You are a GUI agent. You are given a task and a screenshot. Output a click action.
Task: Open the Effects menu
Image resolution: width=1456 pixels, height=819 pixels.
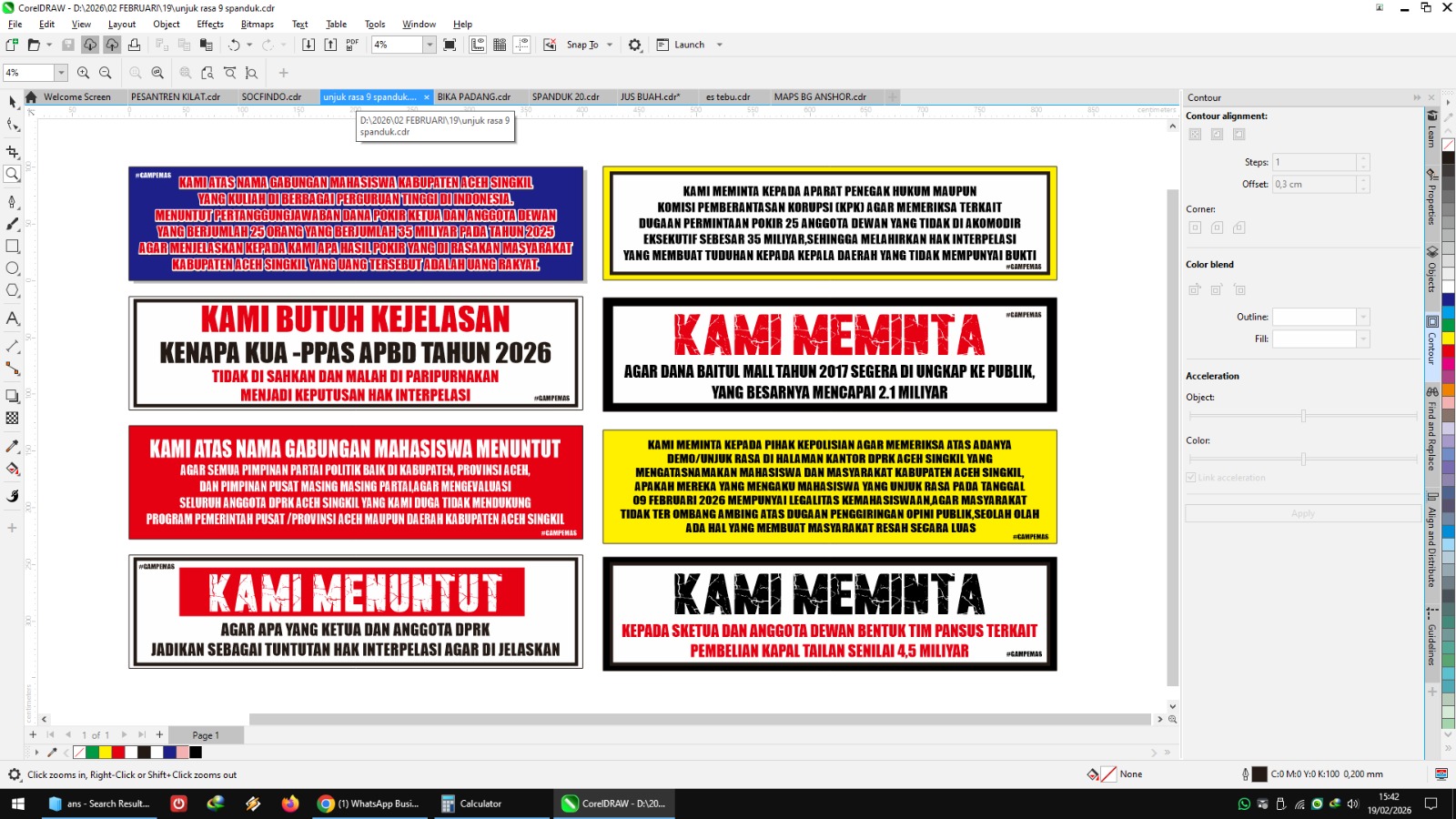[210, 25]
